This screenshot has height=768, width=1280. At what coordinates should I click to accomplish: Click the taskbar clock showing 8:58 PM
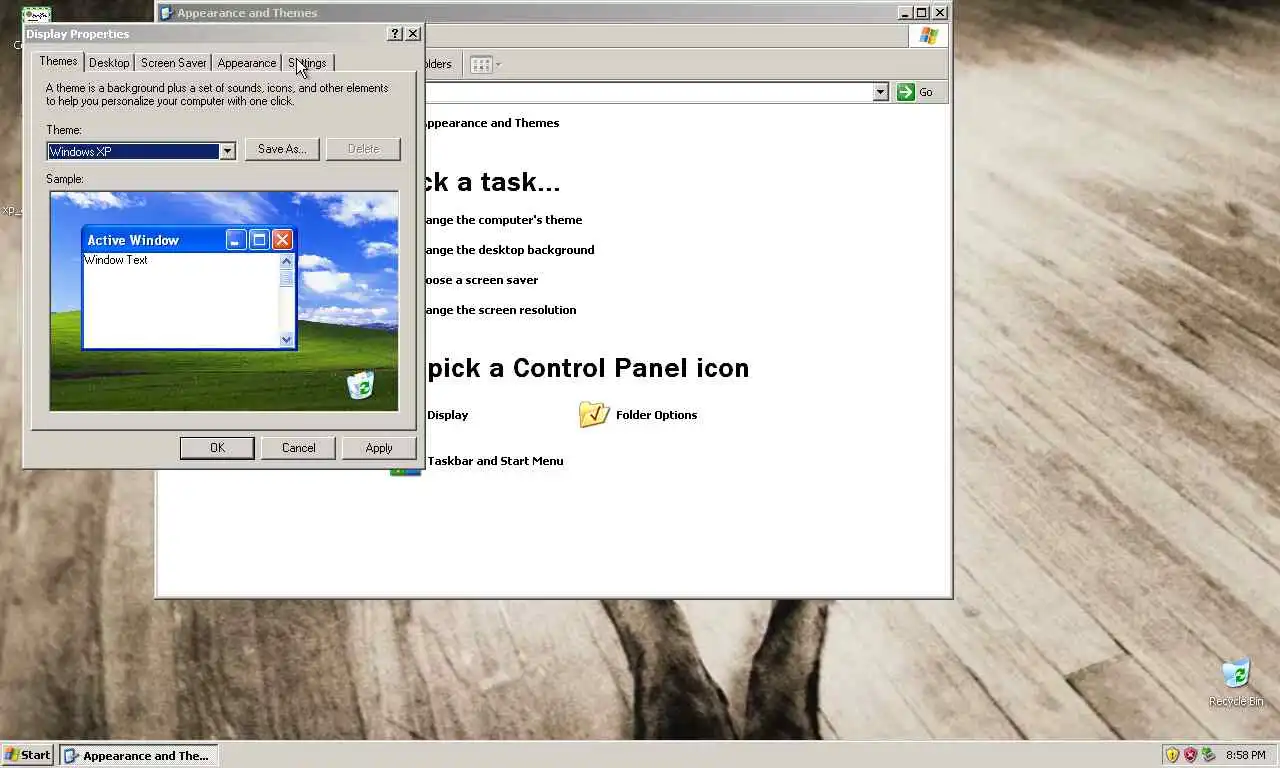1245,755
